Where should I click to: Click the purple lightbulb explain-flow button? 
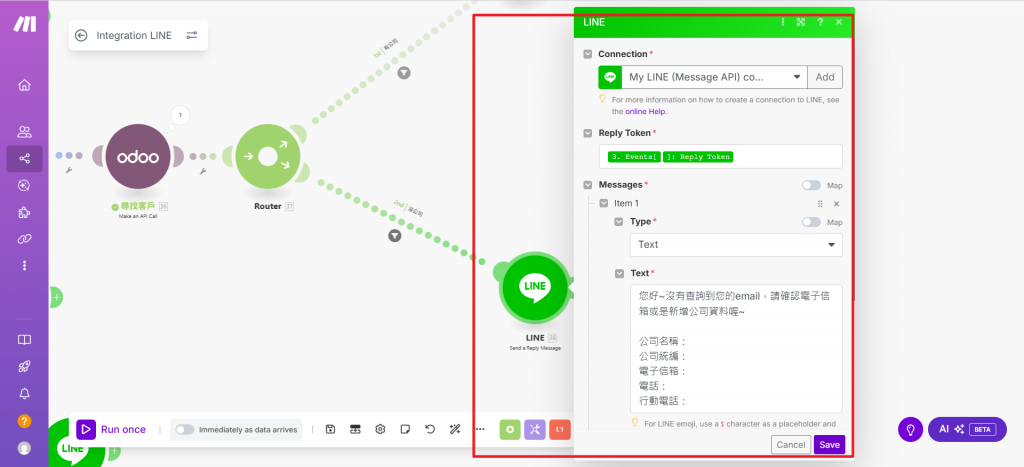[x=910, y=429]
